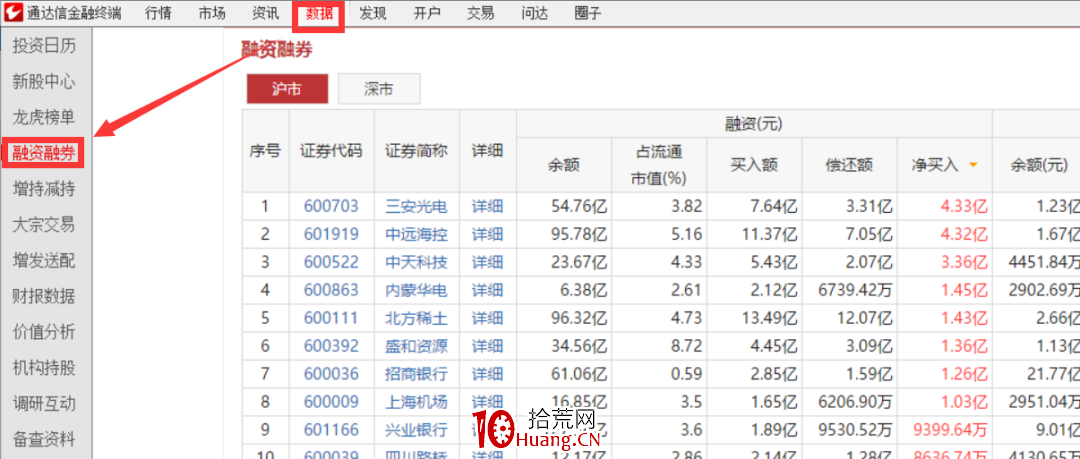Viewport: 1080px width, 459px height.
Task: Open the 交易 menu
Action: tap(480, 13)
